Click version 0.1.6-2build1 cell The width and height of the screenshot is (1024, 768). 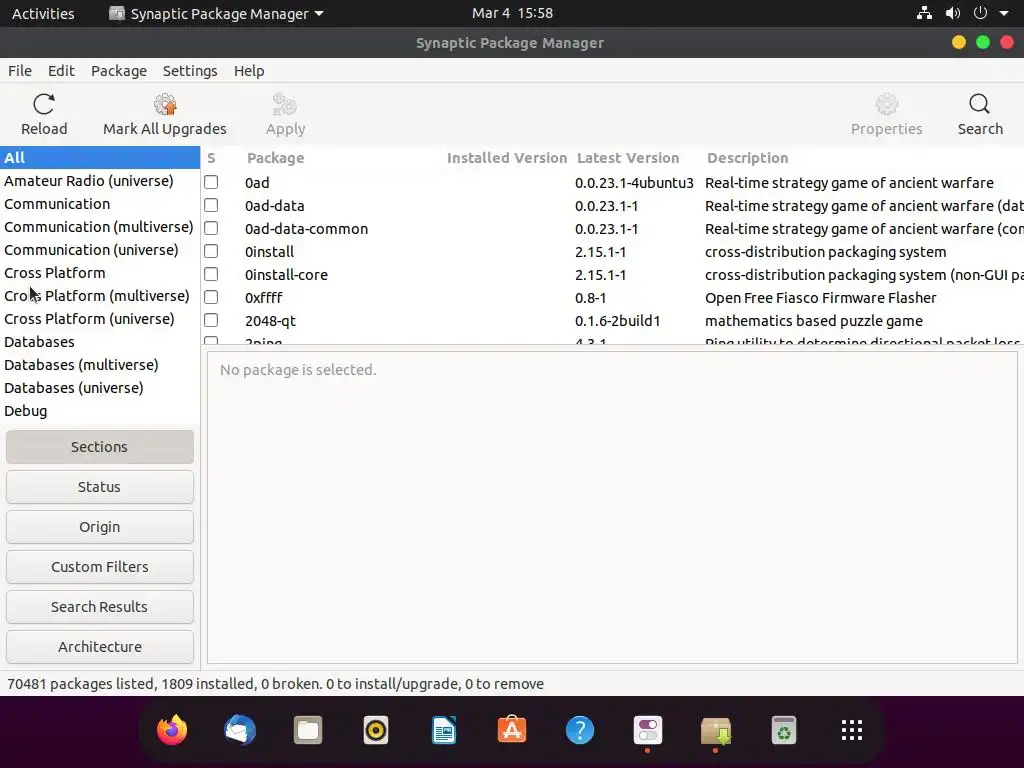tap(617, 321)
